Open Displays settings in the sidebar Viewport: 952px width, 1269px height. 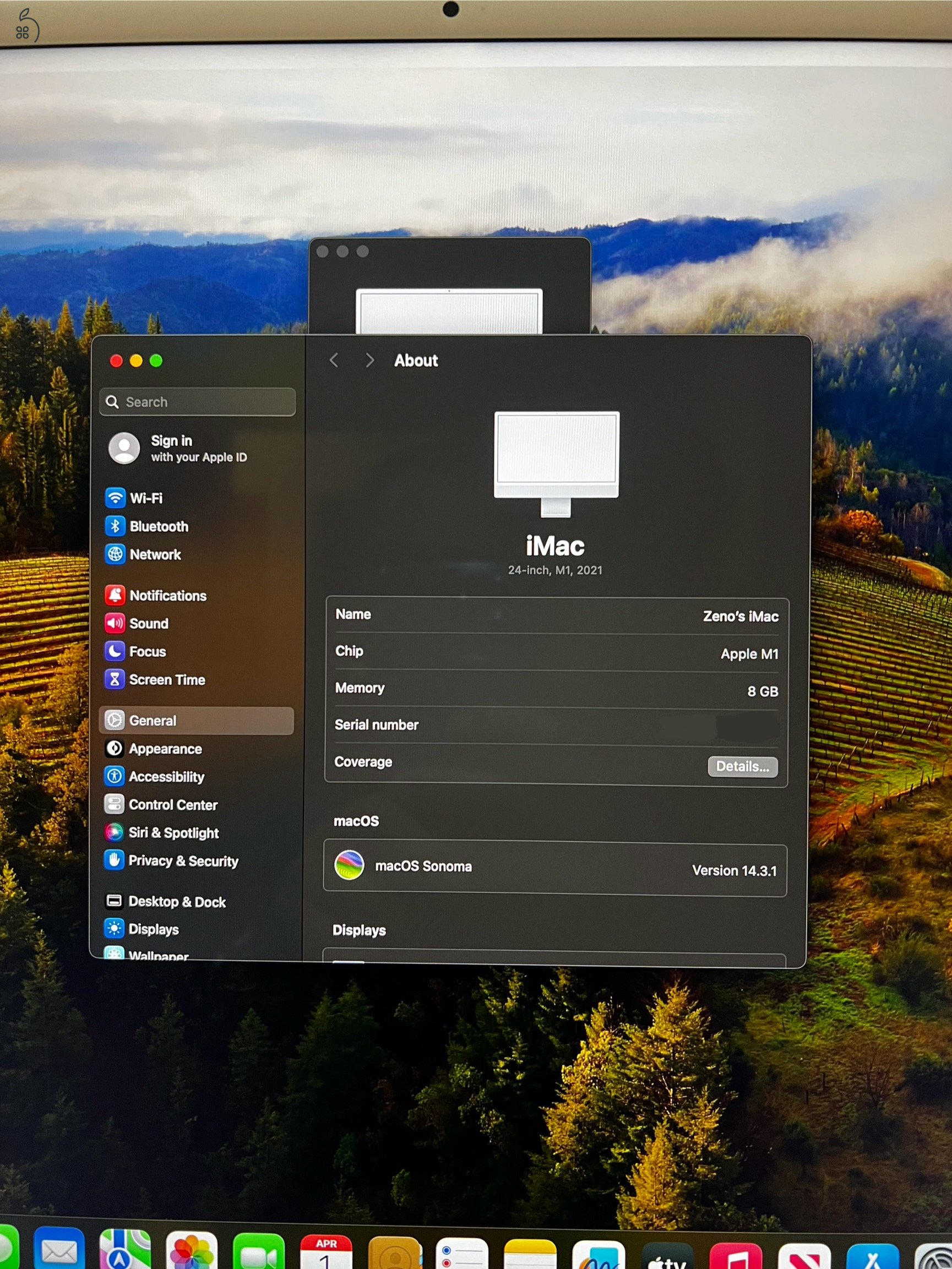coord(142,929)
